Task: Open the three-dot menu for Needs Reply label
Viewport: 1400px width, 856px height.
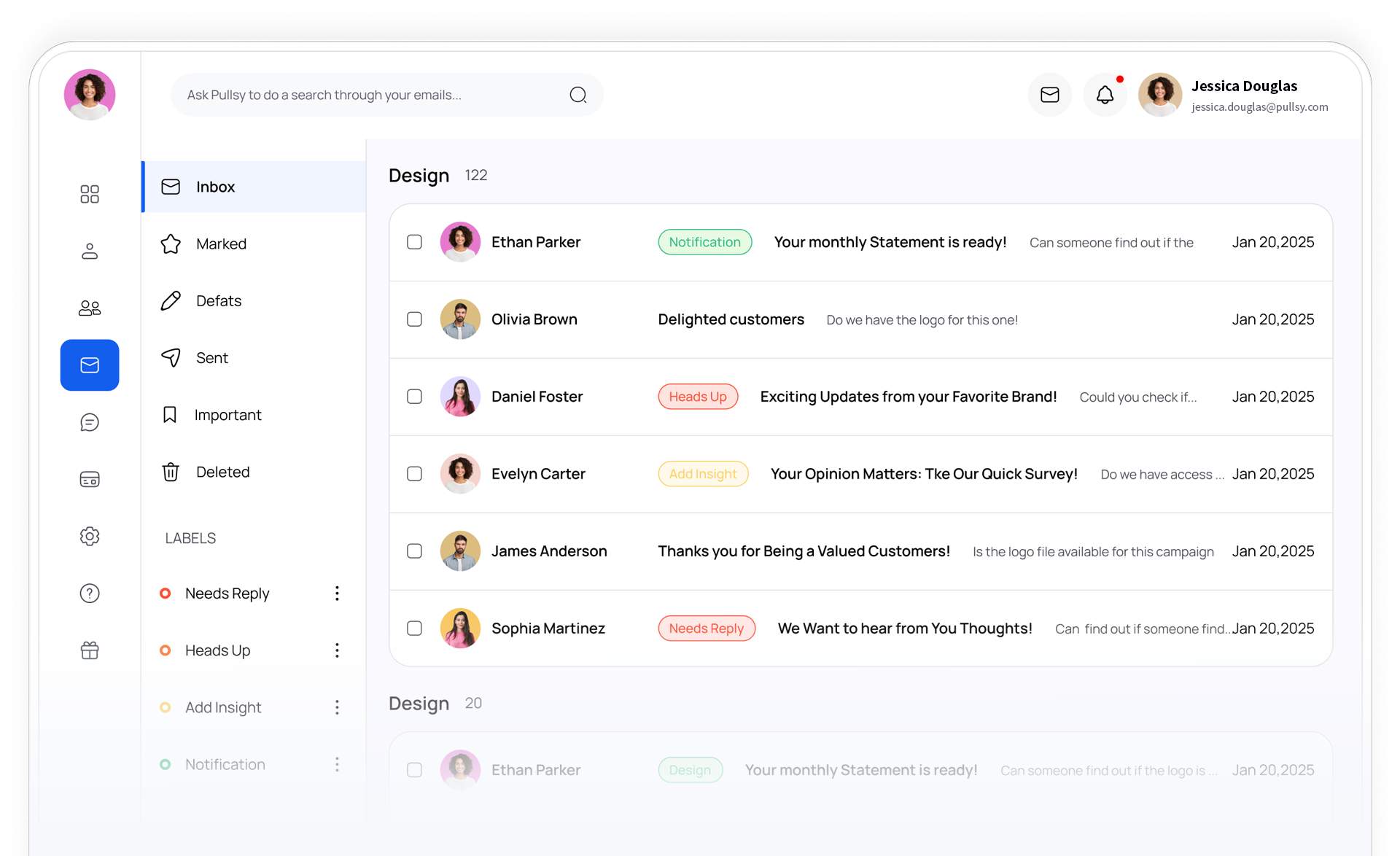Action: click(337, 593)
